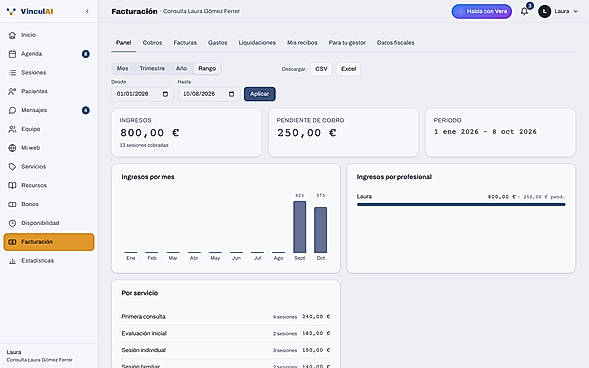Image resolution: width=589 pixels, height=368 pixels.
Task: Click the Mi web globe icon
Action: (x=12, y=148)
